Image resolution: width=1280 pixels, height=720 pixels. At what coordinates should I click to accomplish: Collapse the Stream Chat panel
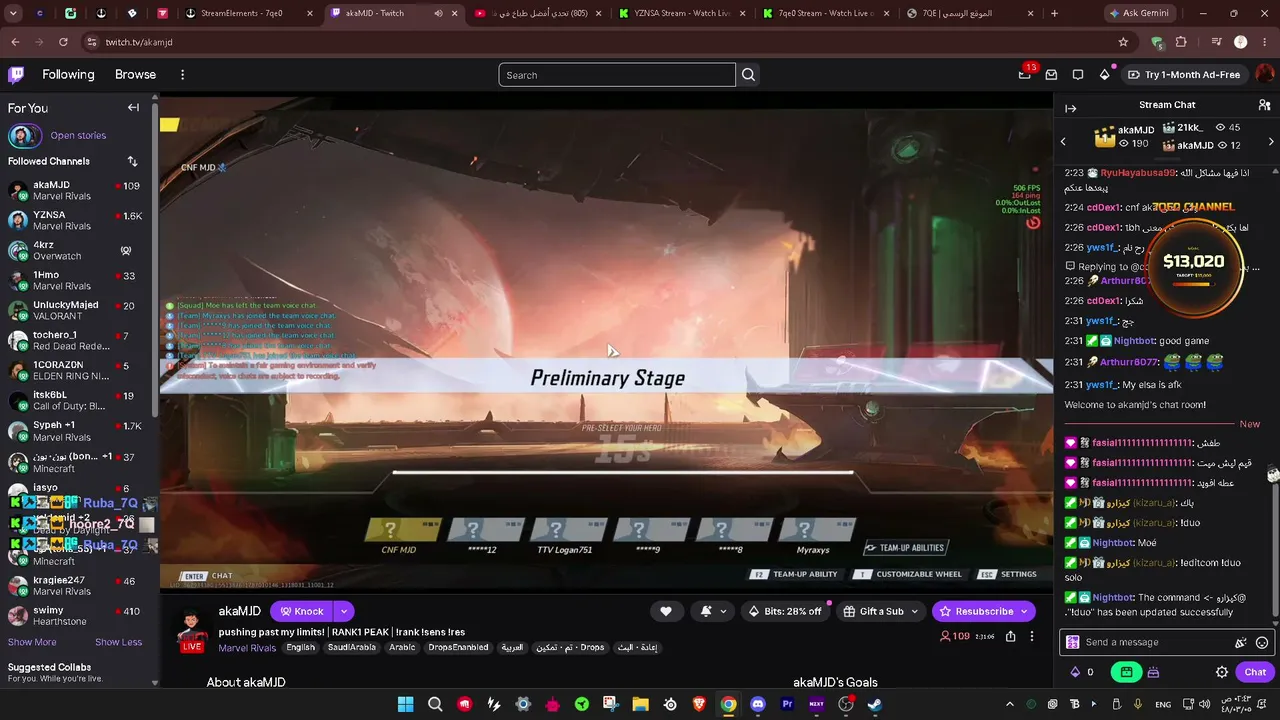1070,108
